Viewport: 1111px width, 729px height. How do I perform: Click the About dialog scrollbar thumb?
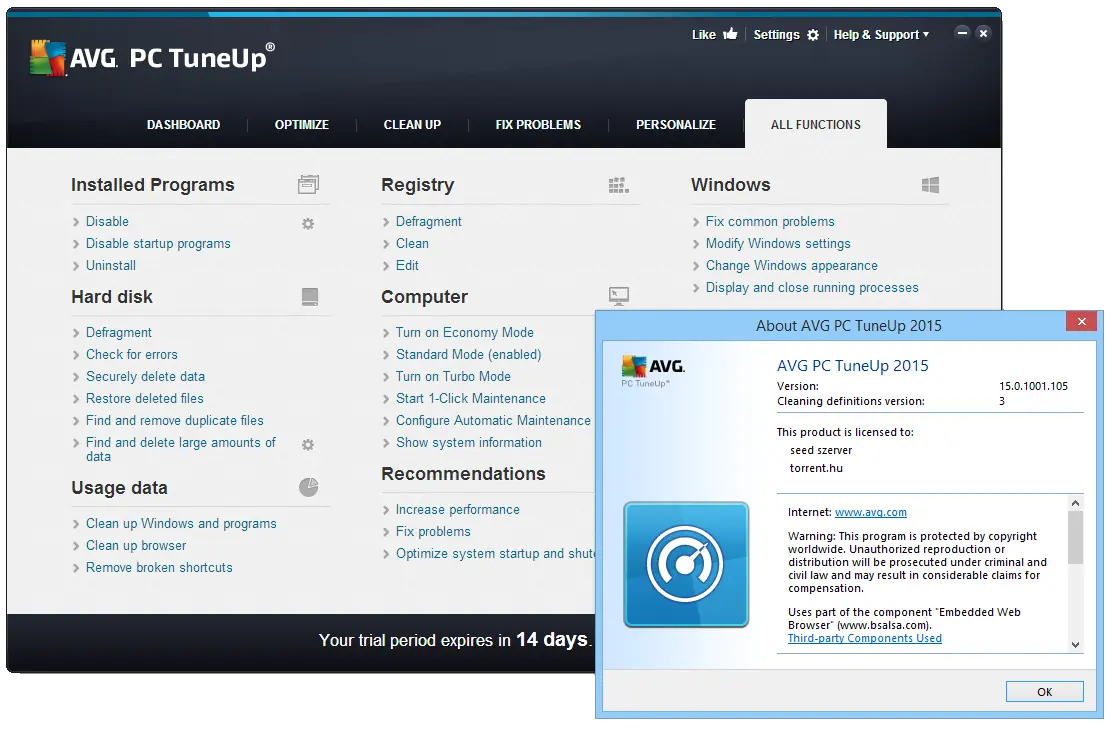[x=1075, y=537]
